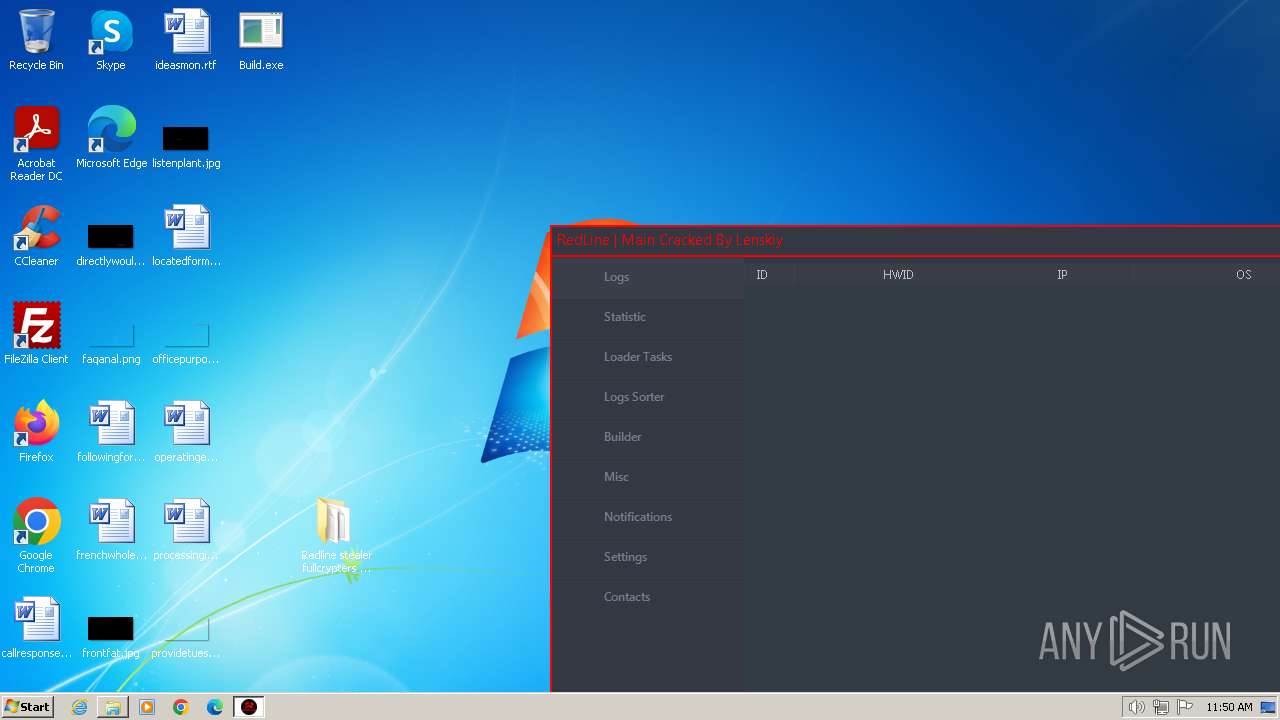Open the Logs section in RedLine
The image size is (1280, 720).
[647, 277]
